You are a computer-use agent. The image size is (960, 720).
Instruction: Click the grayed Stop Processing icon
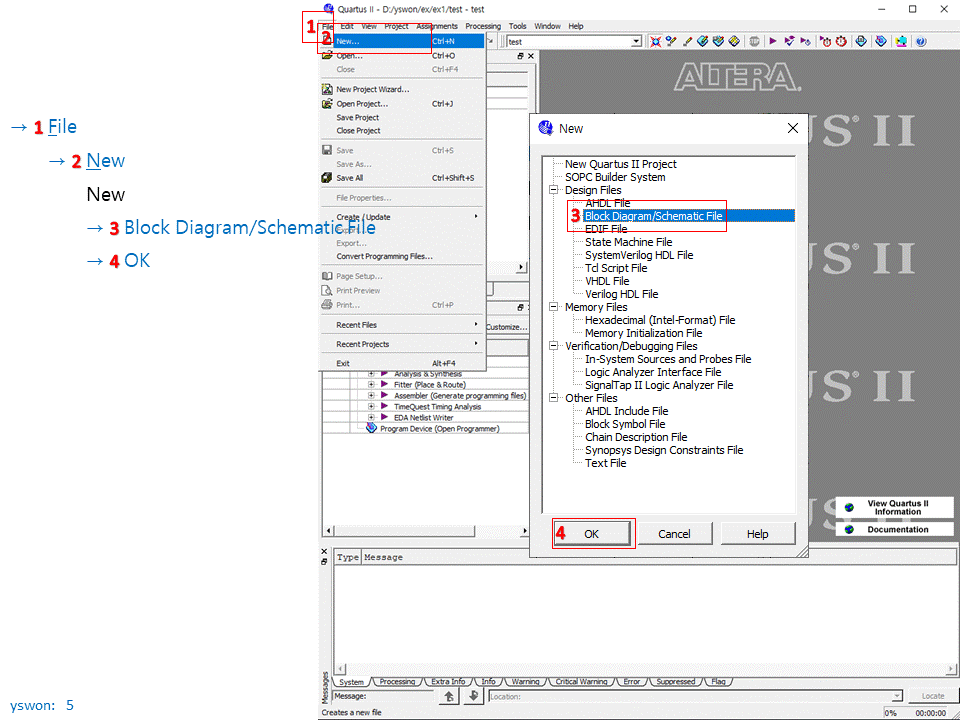(x=754, y=41)
